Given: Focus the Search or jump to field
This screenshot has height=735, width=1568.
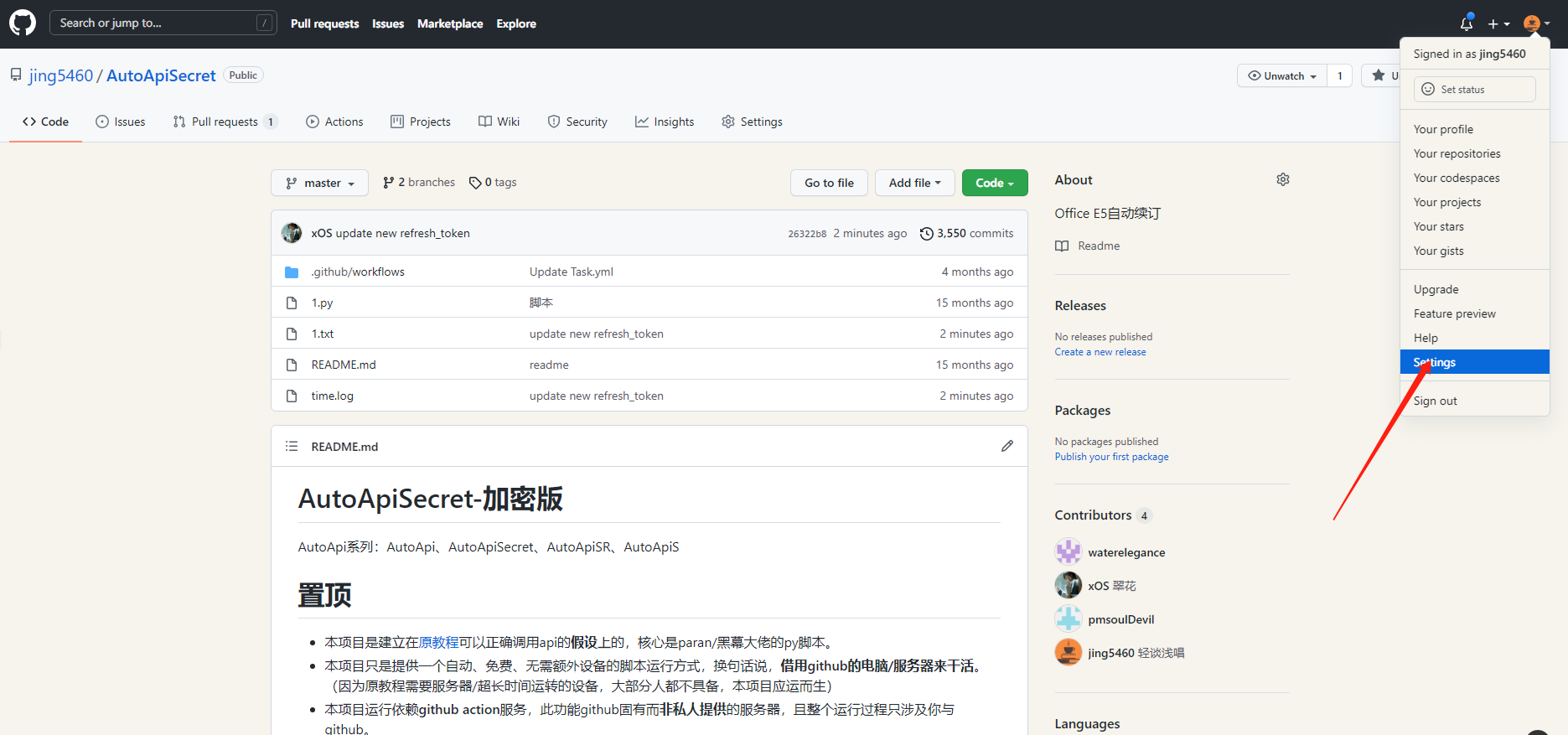Looking at the screenshot, I should pyautogui.click(x=163, y=23).
